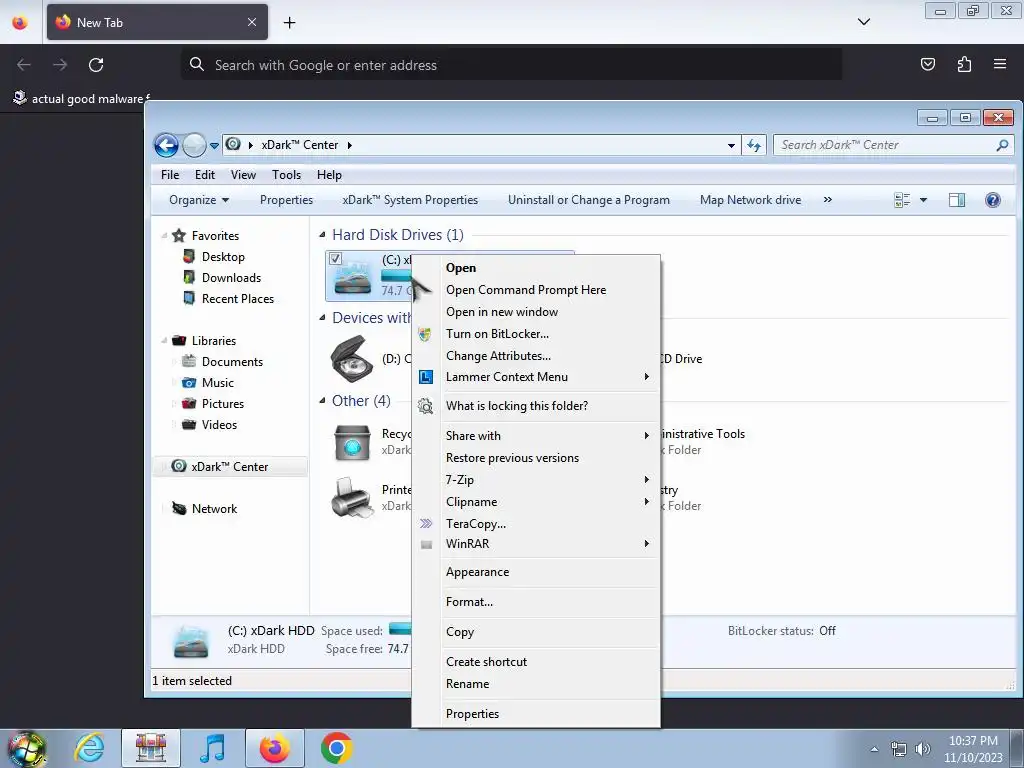Click the toolbar Properties button
1024x768 pixels.
pyautogui.click(x=286, y=200)
